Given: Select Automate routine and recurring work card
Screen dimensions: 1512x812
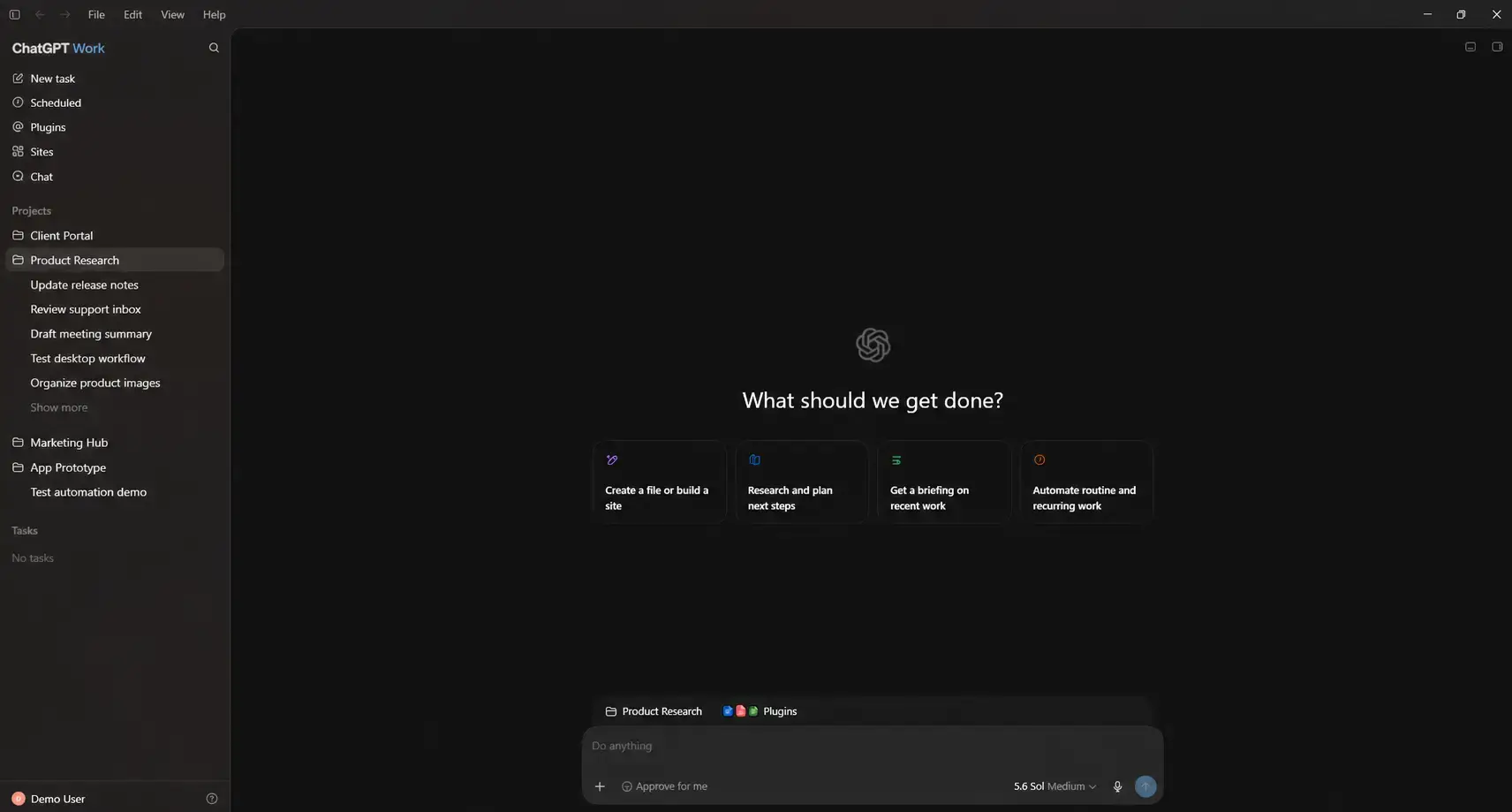Looking at the screenshot, I should point(1087,482).
